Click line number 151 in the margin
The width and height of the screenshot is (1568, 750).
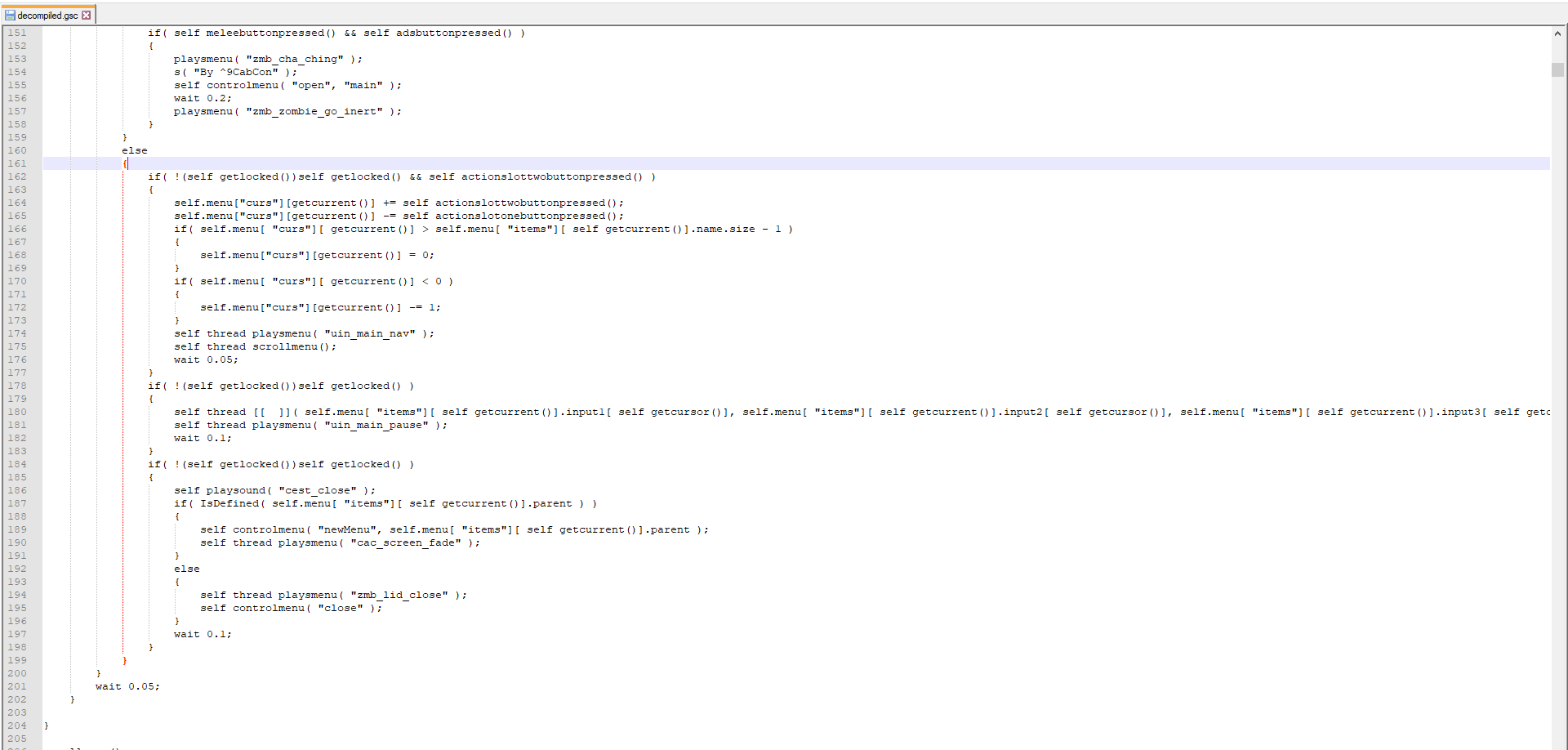(17, 33)
